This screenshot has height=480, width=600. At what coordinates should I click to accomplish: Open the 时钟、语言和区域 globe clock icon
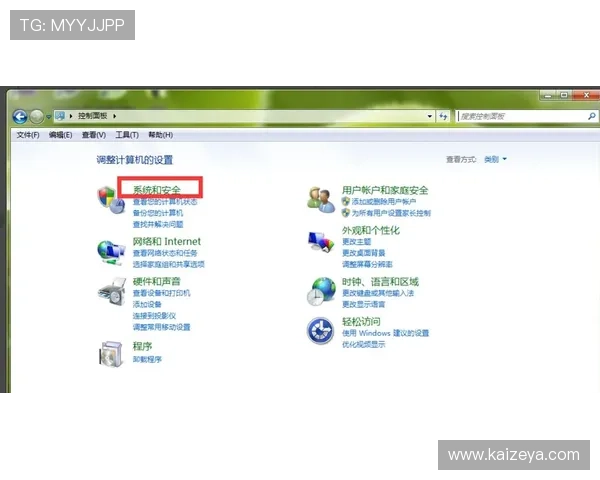click(x=321, y=292)
